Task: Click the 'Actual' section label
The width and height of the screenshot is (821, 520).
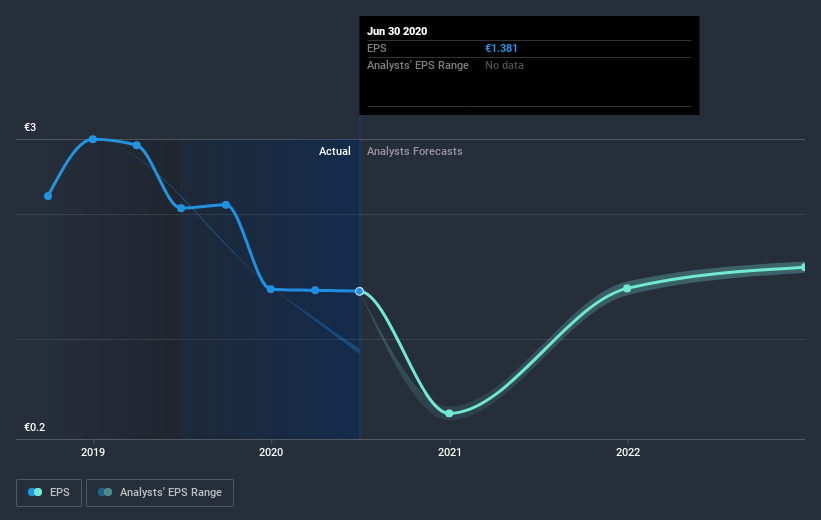Action: click(335, 151)
